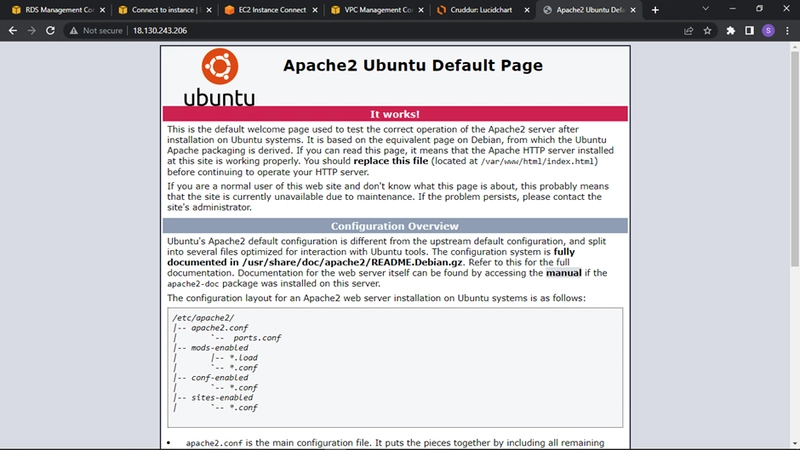Click the ports.conf entry in the layout
The height and width of the screenshot is (450, 800).
257,338
